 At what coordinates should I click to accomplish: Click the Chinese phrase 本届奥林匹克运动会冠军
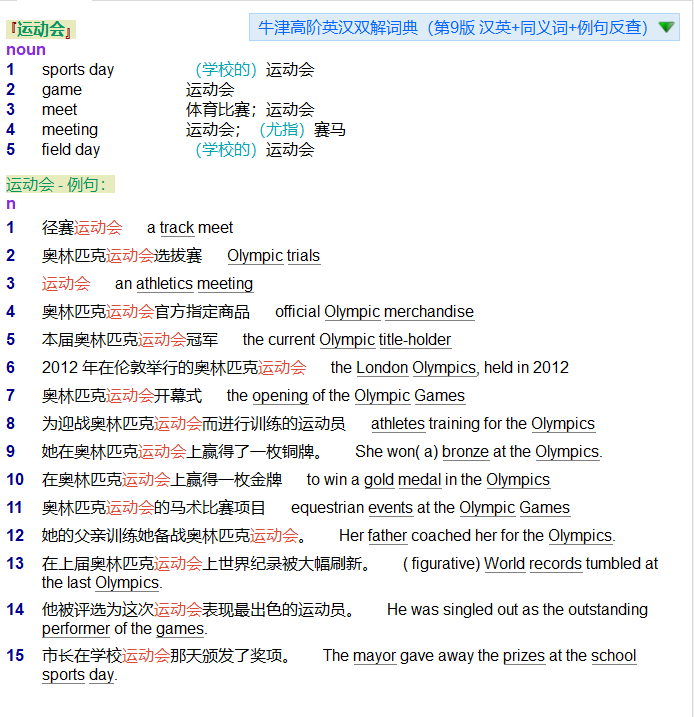(x=130, y=339)
